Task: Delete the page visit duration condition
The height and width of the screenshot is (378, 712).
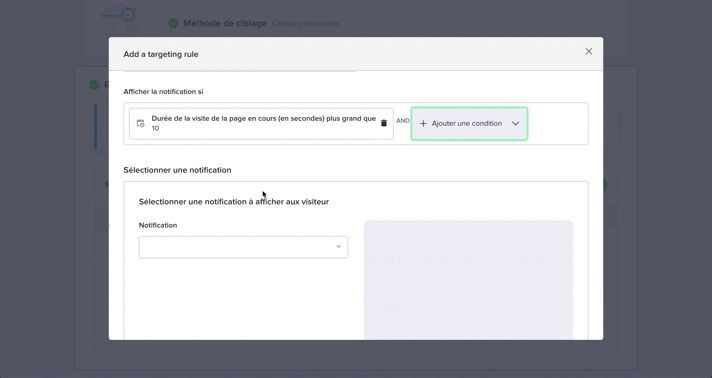Action: point(384,123)
